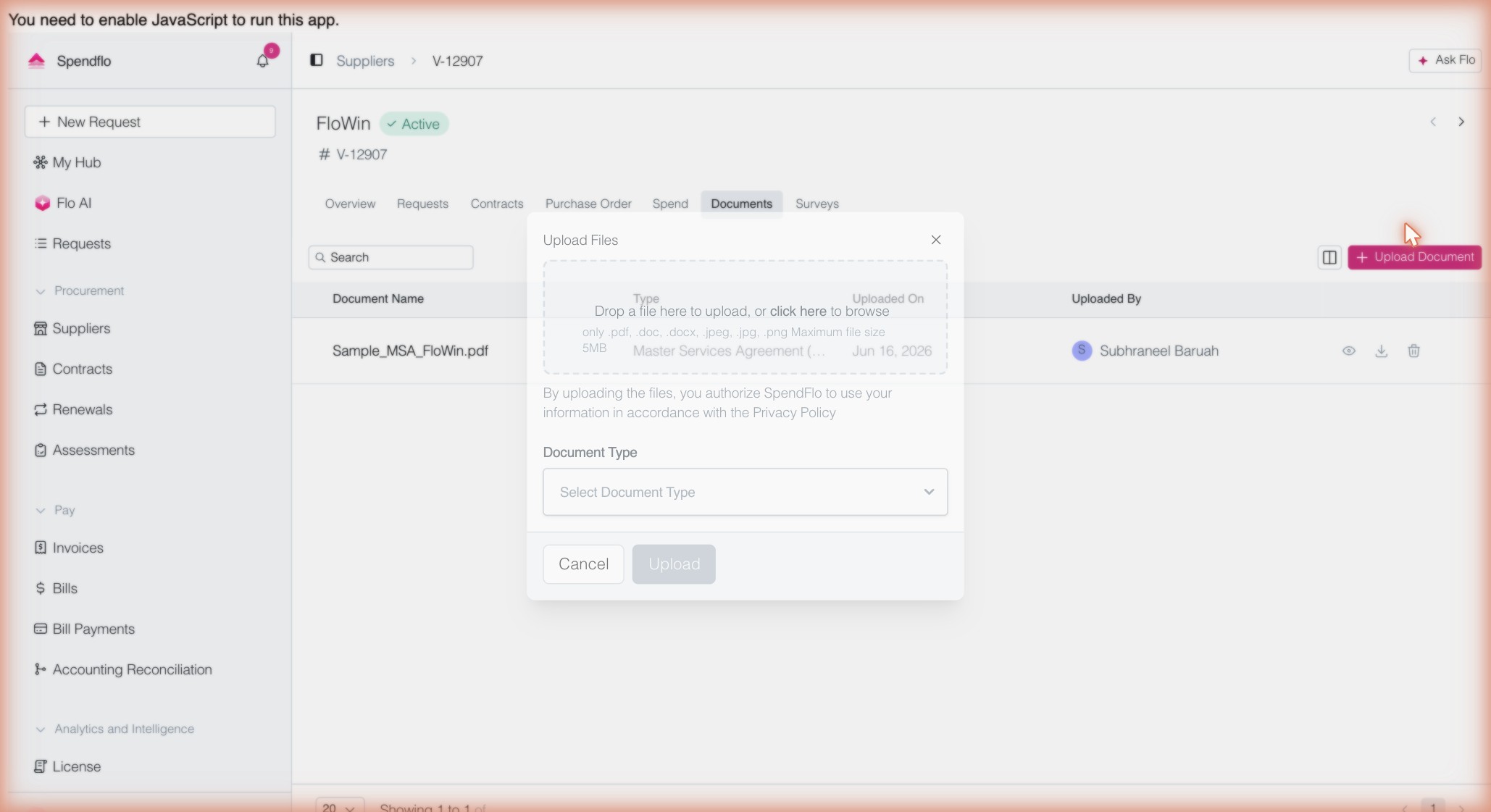Switch to the supplier Contracts tab

497,204
